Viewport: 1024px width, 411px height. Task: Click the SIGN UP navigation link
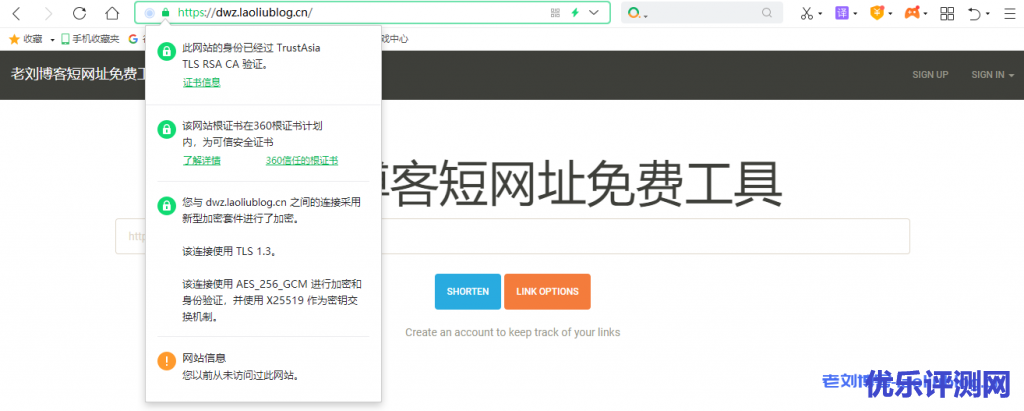pos(930,75)
